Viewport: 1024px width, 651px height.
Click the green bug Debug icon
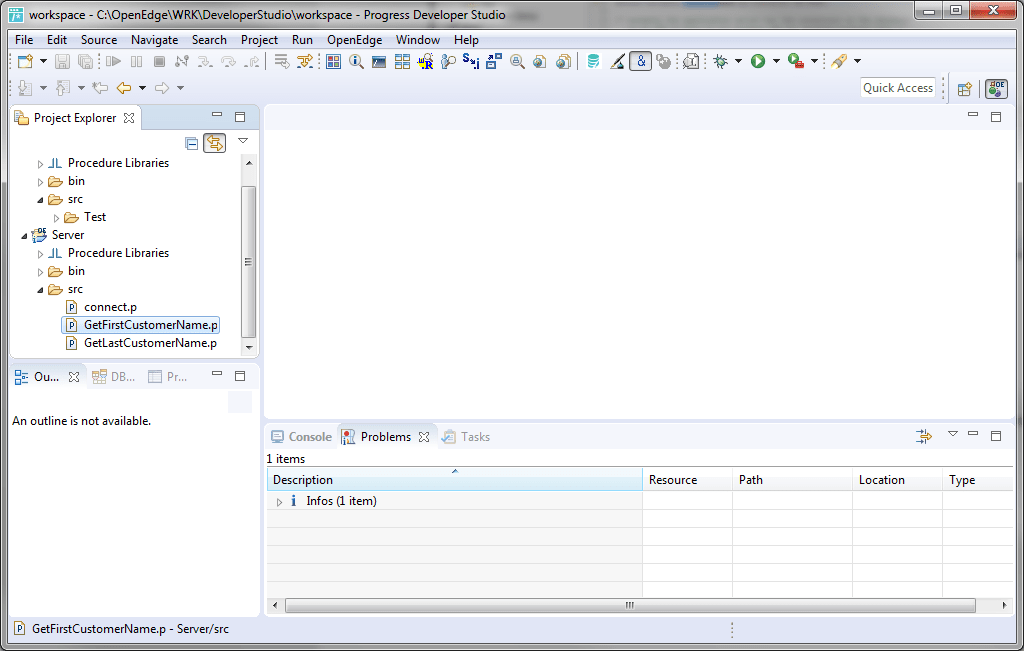point(720,61)
